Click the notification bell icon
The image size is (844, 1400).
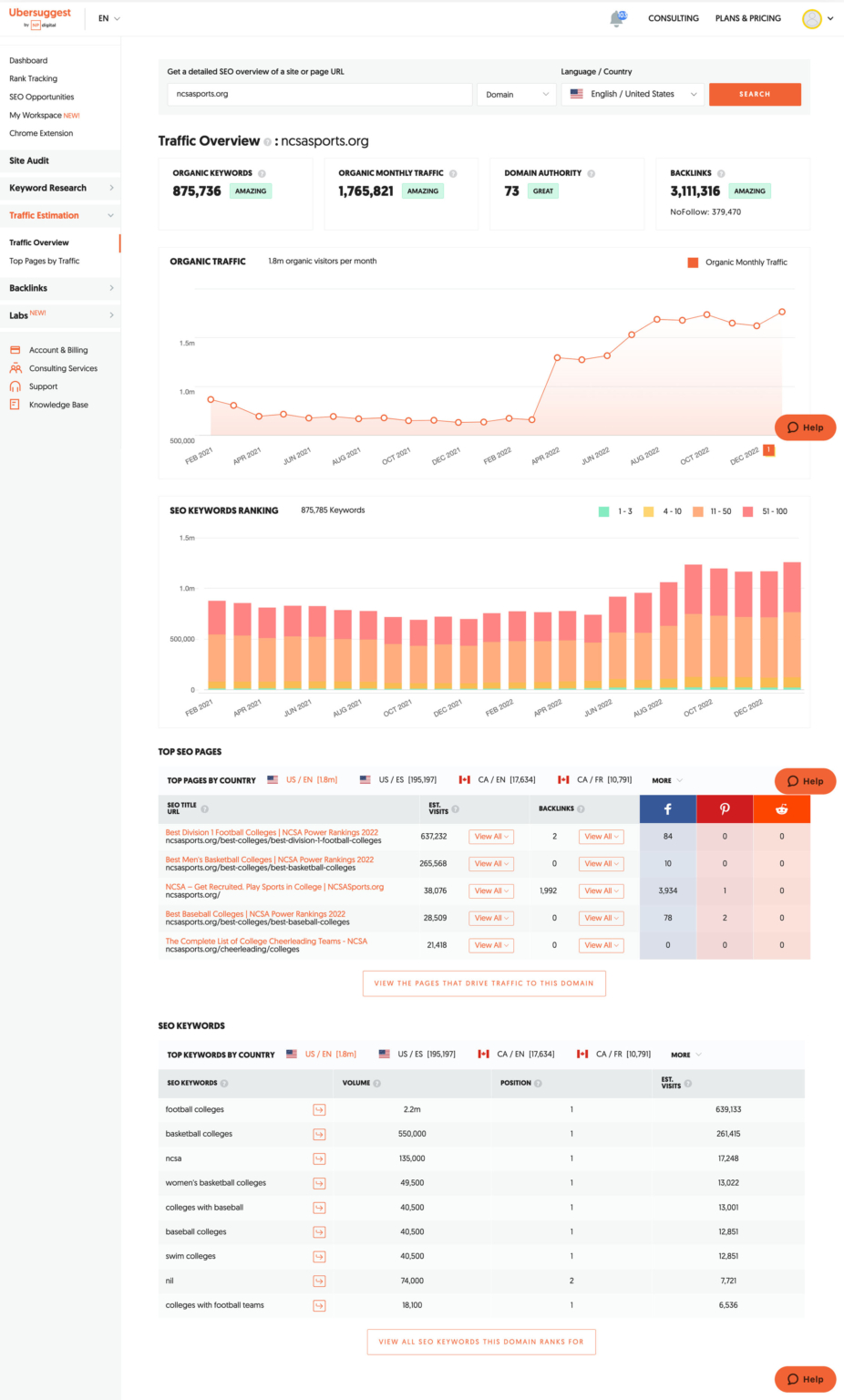(617, 17)
